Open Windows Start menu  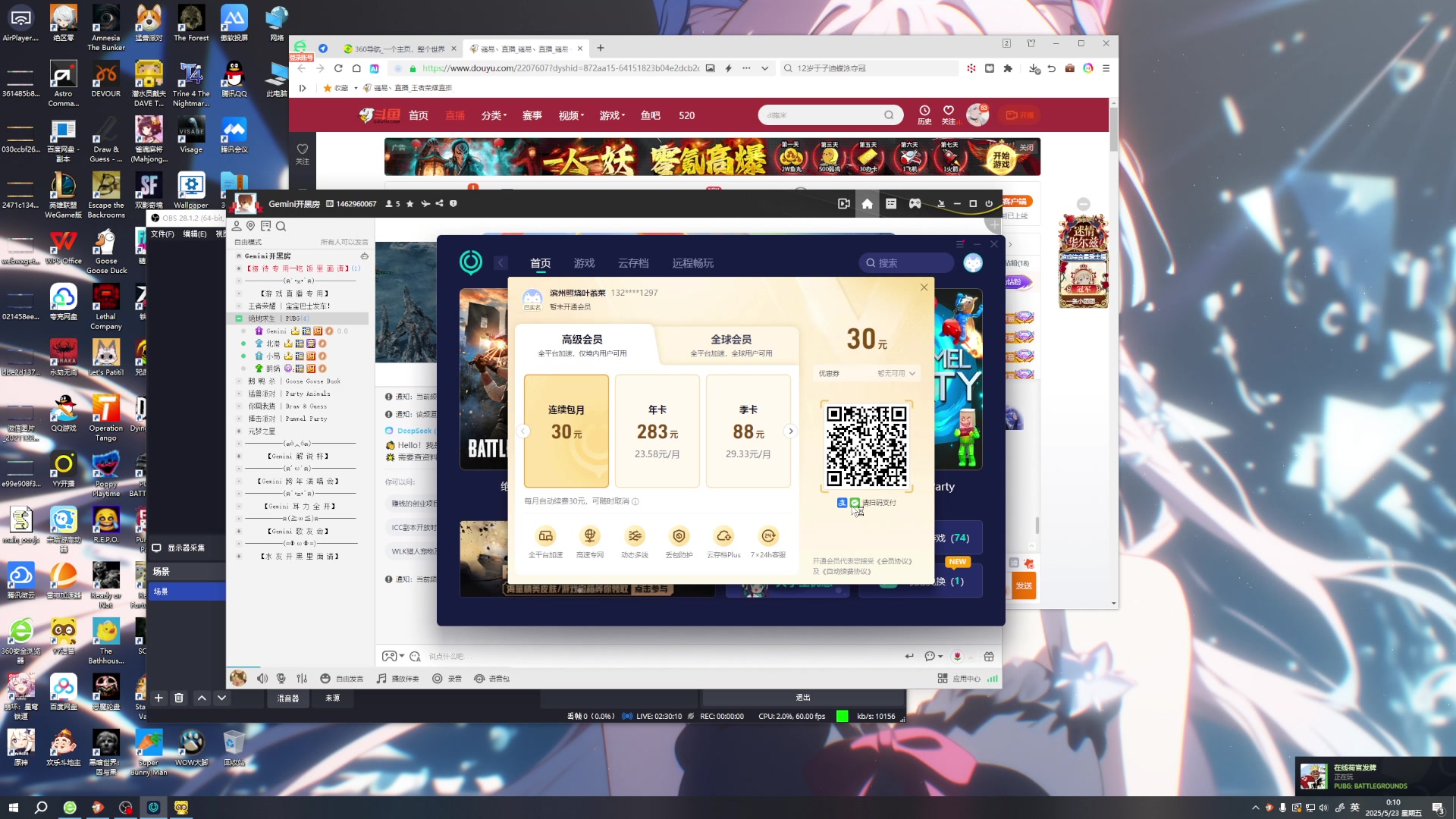click(x=13, y=808)
